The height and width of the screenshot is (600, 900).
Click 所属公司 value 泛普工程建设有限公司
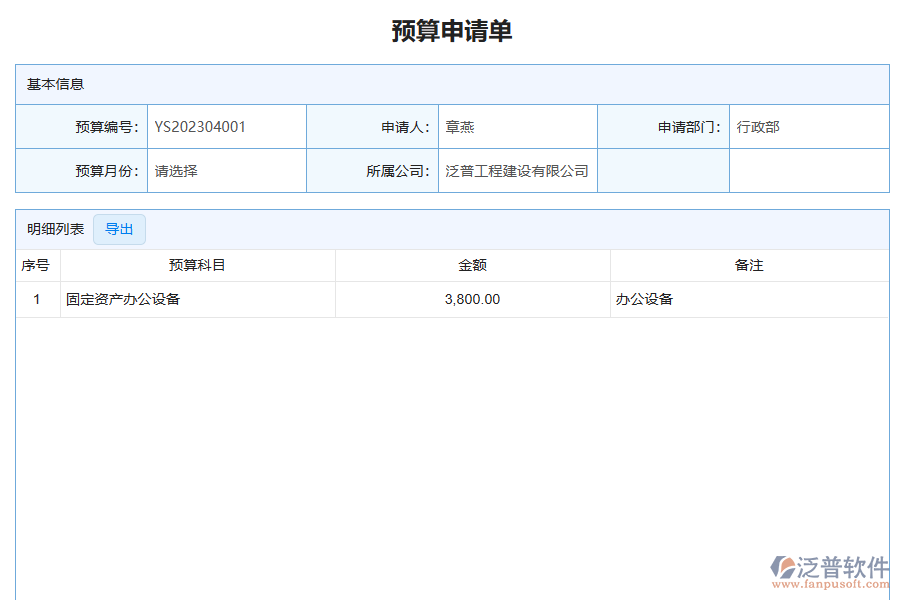coord(518,170)
